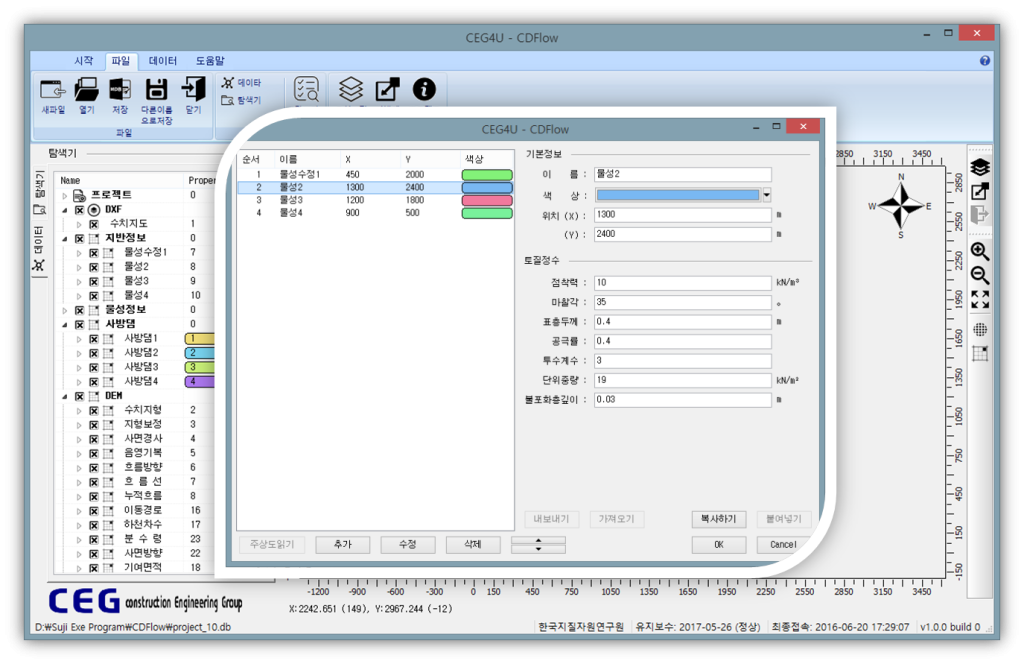Viewport: 1024px width, 664px height.
Task: Click the 이름 name input field
Action: point(682,174)
